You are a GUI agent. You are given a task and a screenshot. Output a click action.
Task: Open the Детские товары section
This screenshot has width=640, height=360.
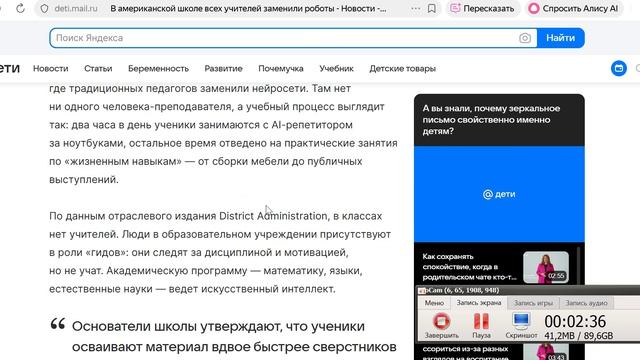tap(402, 69)
